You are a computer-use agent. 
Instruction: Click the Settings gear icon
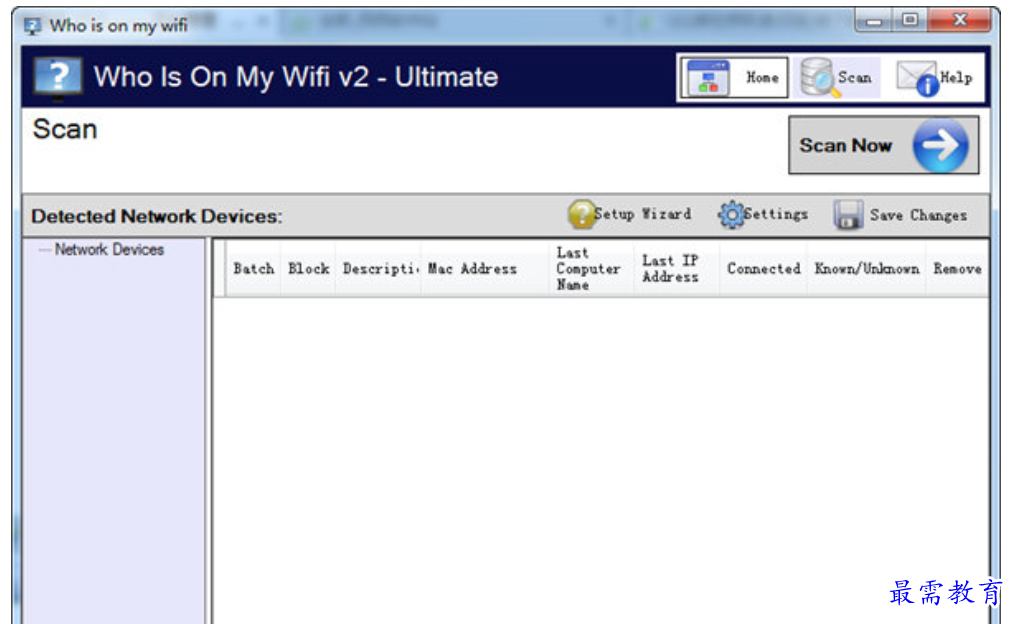[x=731, y=215]
